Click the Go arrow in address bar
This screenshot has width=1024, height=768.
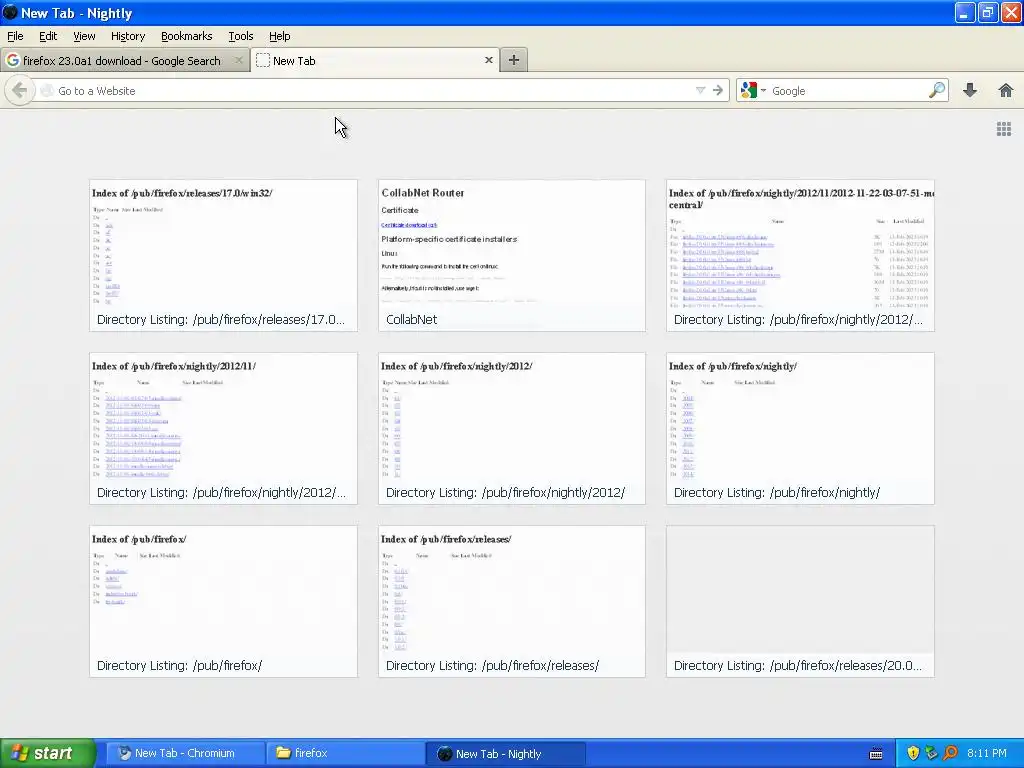[x=718, y=91]
